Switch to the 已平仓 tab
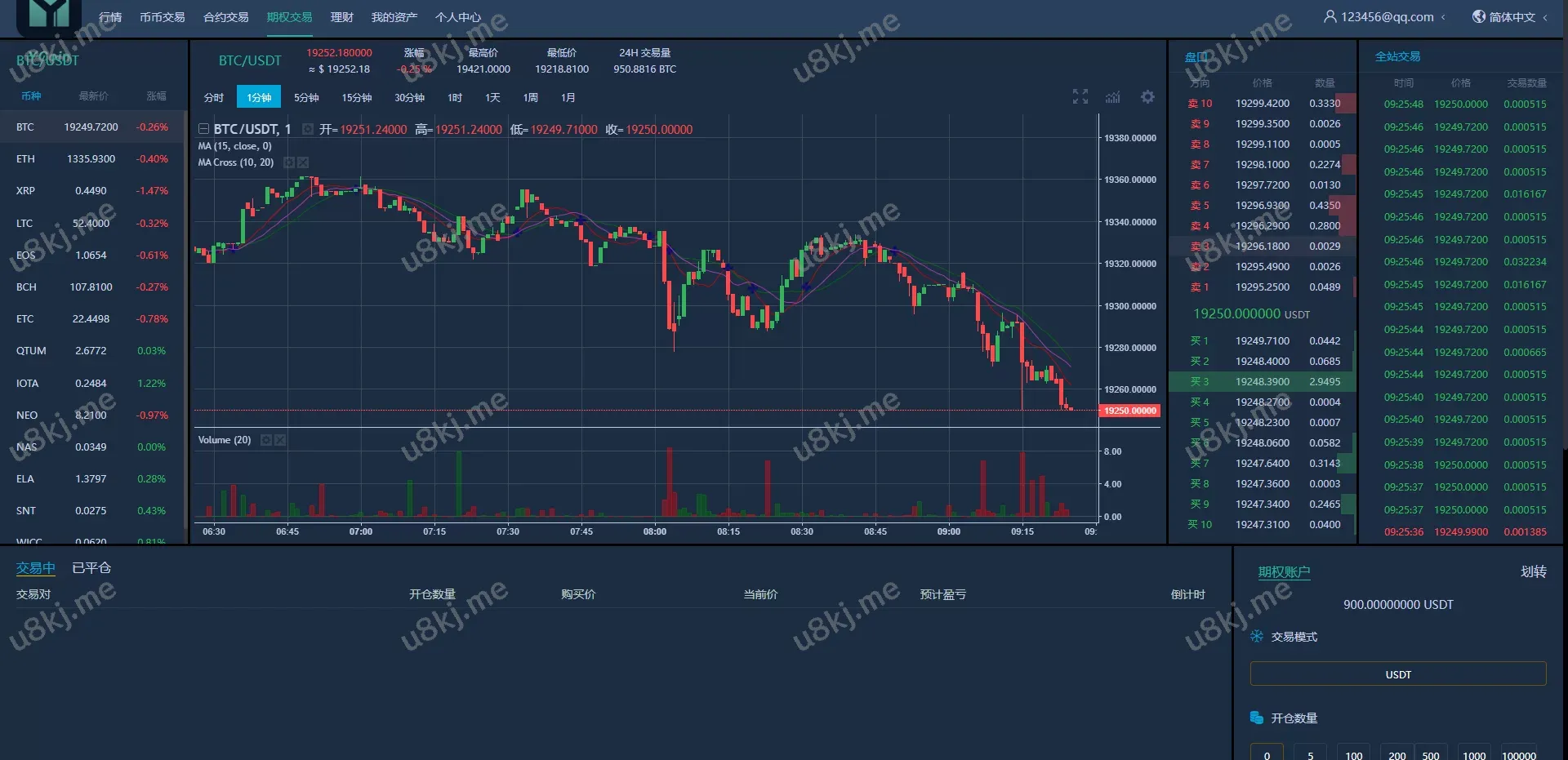This screenshot has height=760, width=1568. (x=91, y=568)
